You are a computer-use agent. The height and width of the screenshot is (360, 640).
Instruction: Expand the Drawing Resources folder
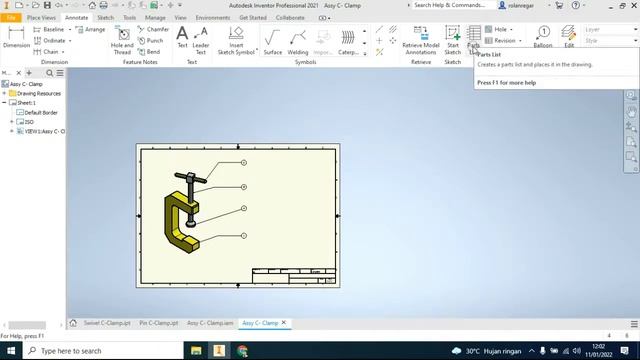(4, 93)
